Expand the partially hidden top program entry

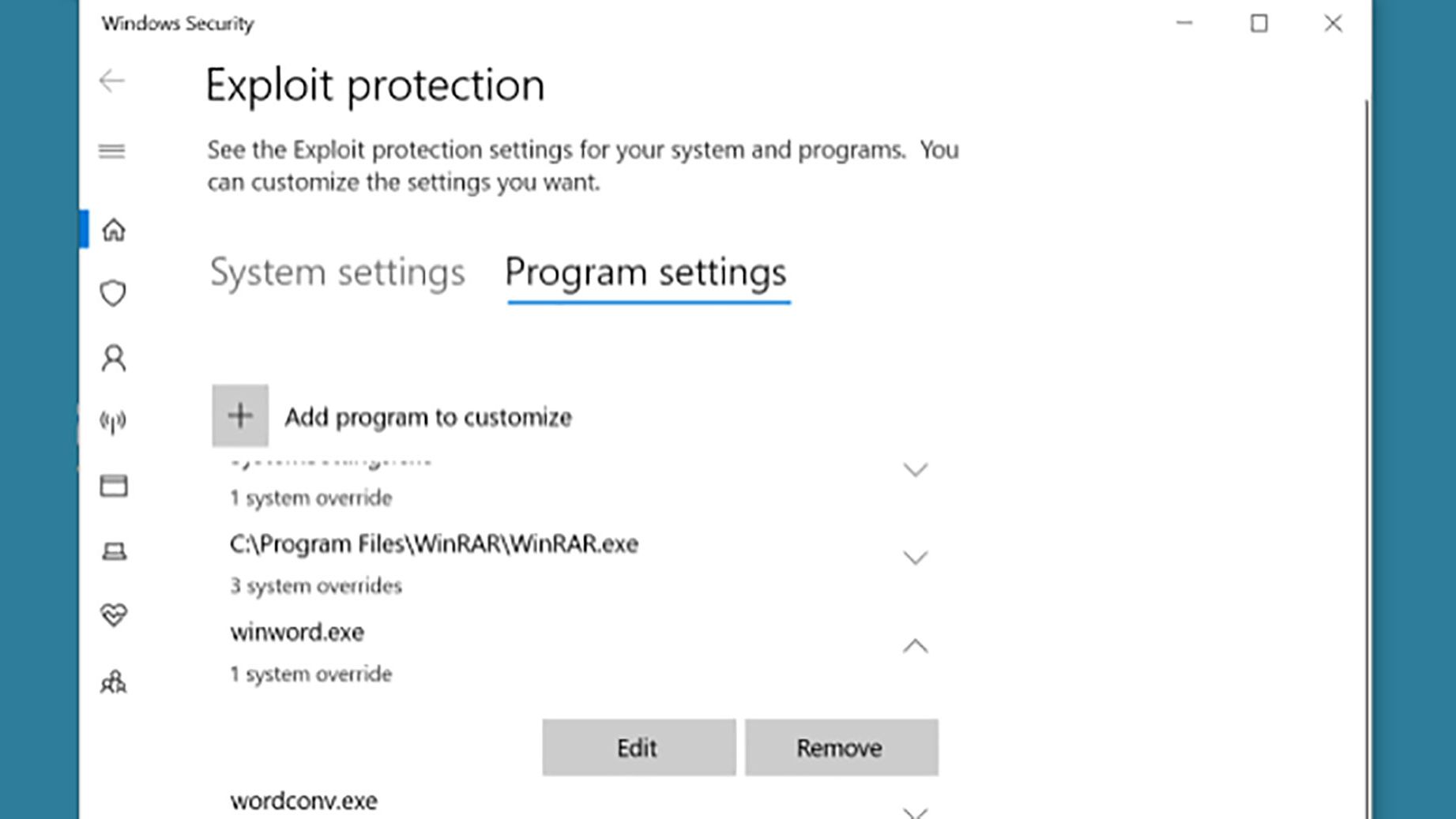915,471
